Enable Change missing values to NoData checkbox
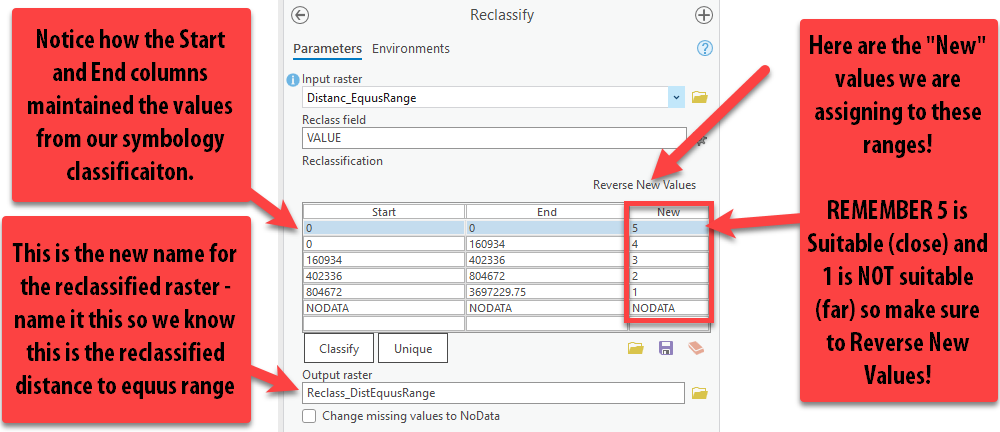The height and width of the screenshot is (432, 1000). coord(309,416)
